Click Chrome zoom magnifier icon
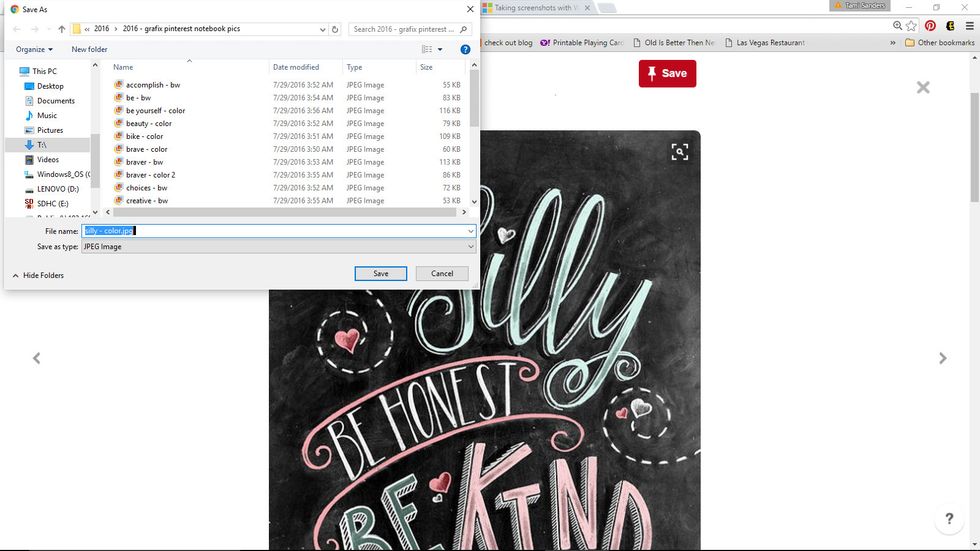980x551 pixels. tap(898, 26)
